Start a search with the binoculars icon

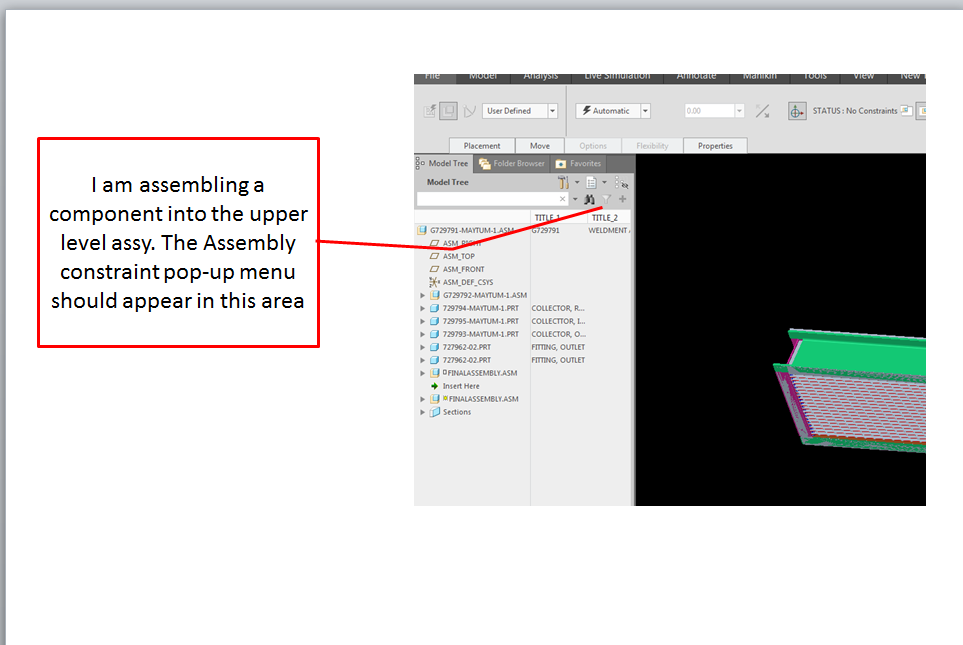point(589,198)
